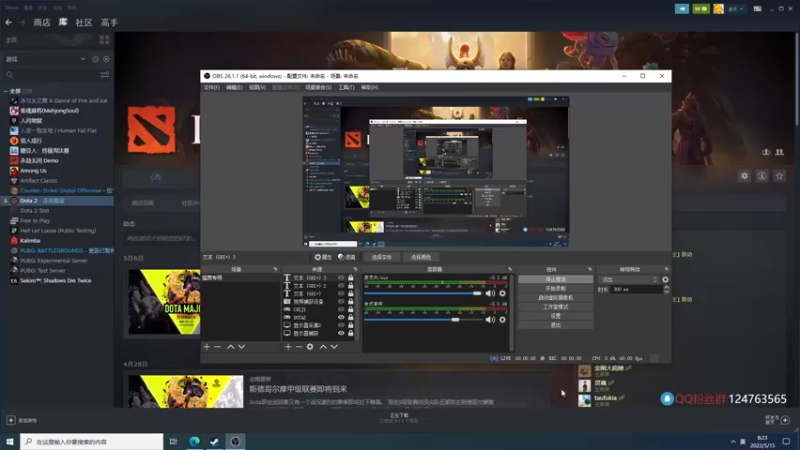The width and height of the screenshot is (800, 450).
Task: Open the OBS 文件(F) menu
Action: (x=212, y=87)
